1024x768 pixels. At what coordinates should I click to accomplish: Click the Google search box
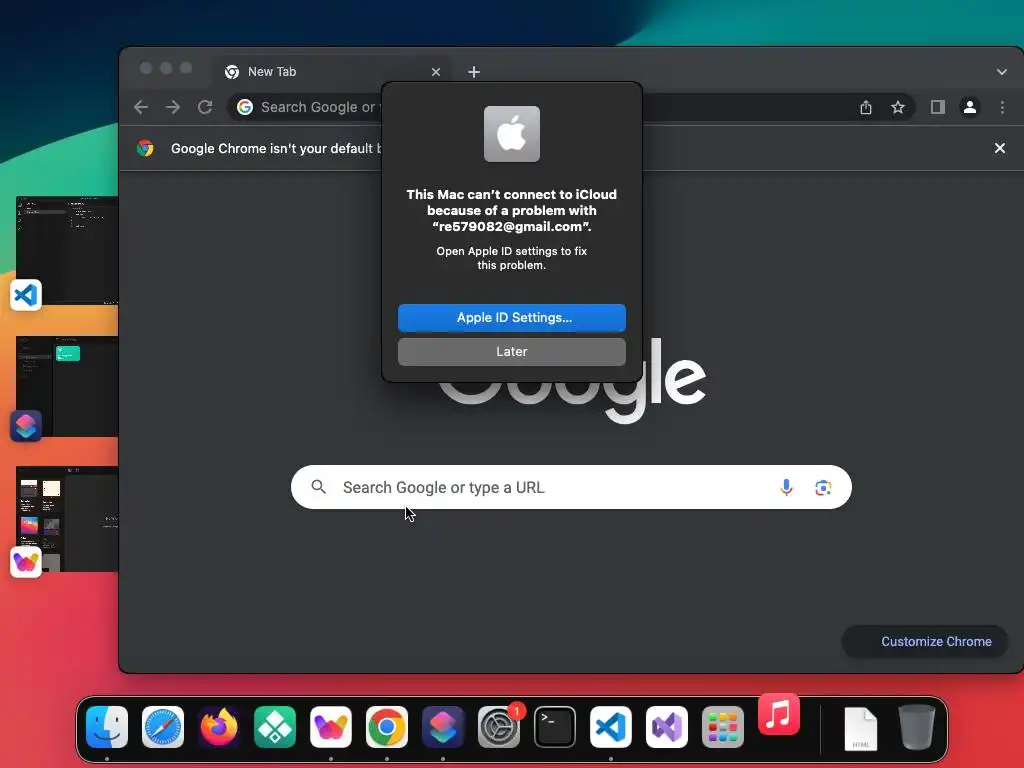571,487
